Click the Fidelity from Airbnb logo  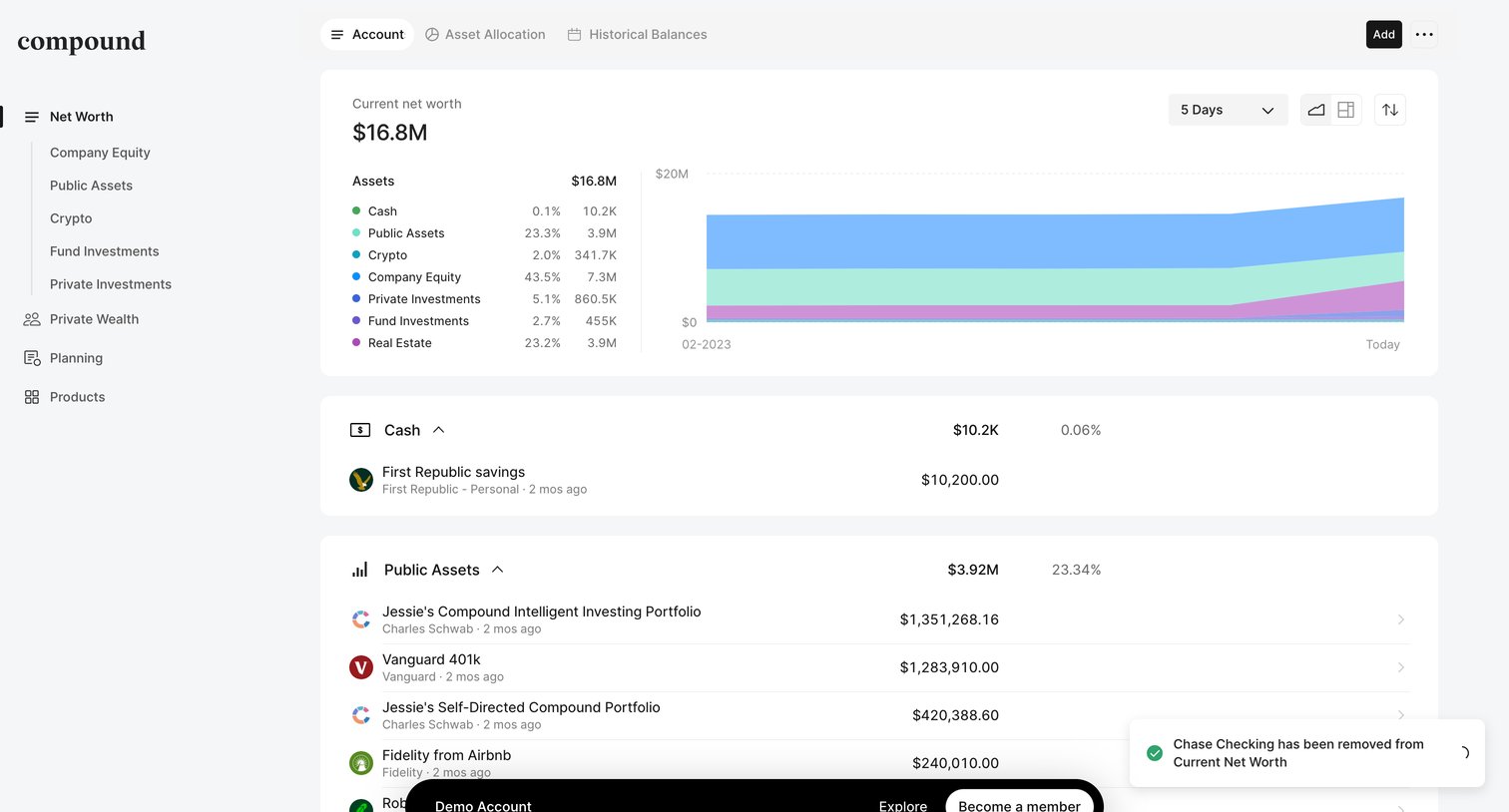coord(361,763)
